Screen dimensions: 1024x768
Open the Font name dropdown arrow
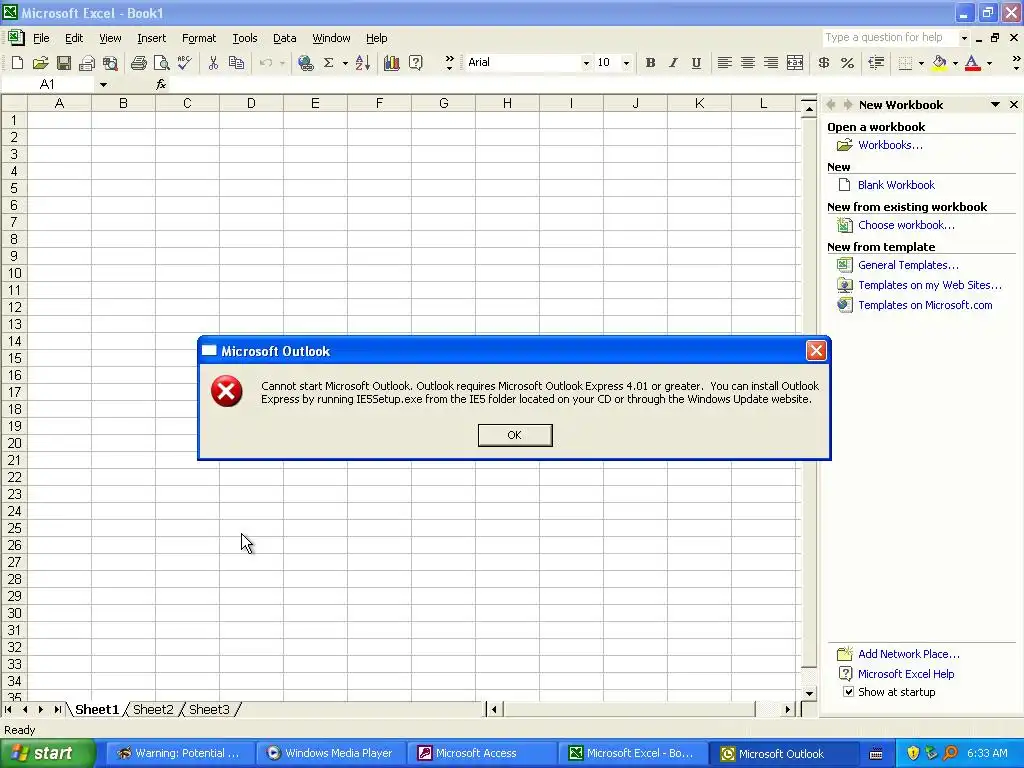coord(586,63)
